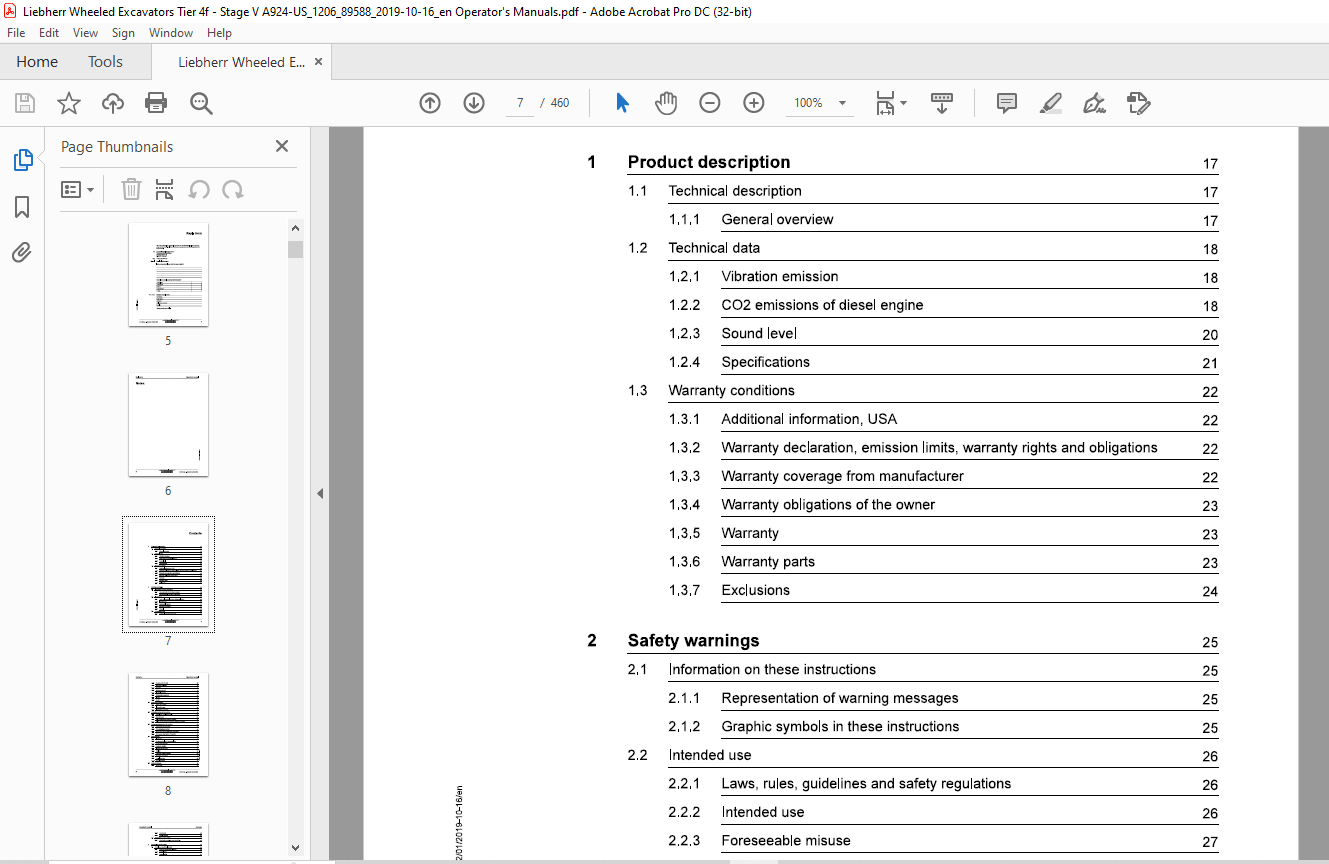Select the Liebherr Wheeled document tab
1329x864 pixels.
tap(241, 62)
